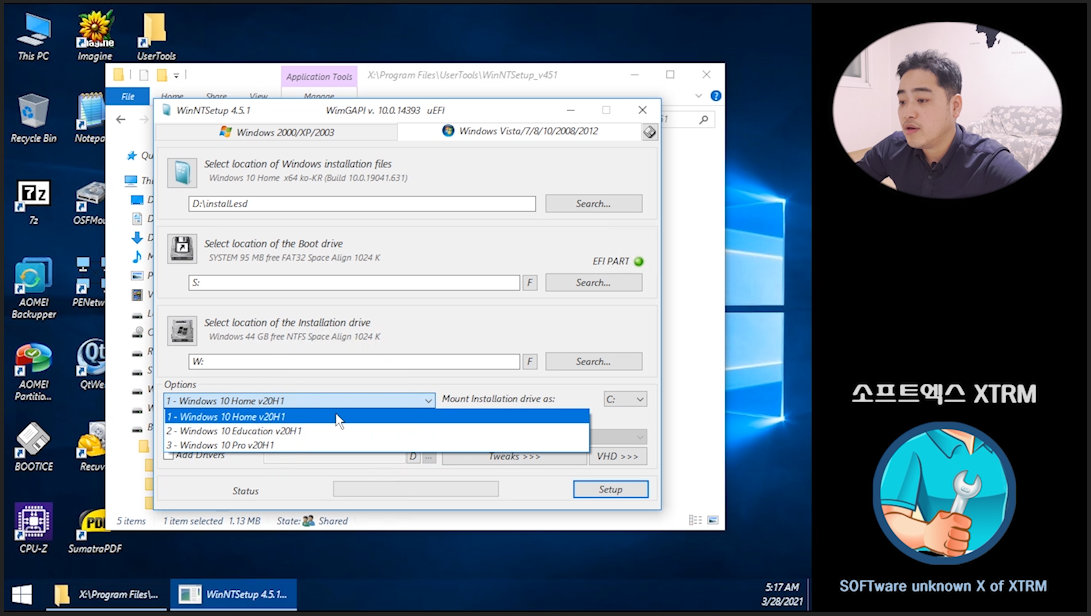Click the Status progress bar
Image resolution: width=1091 pixels, height=616 pixels.
[415, 489]
